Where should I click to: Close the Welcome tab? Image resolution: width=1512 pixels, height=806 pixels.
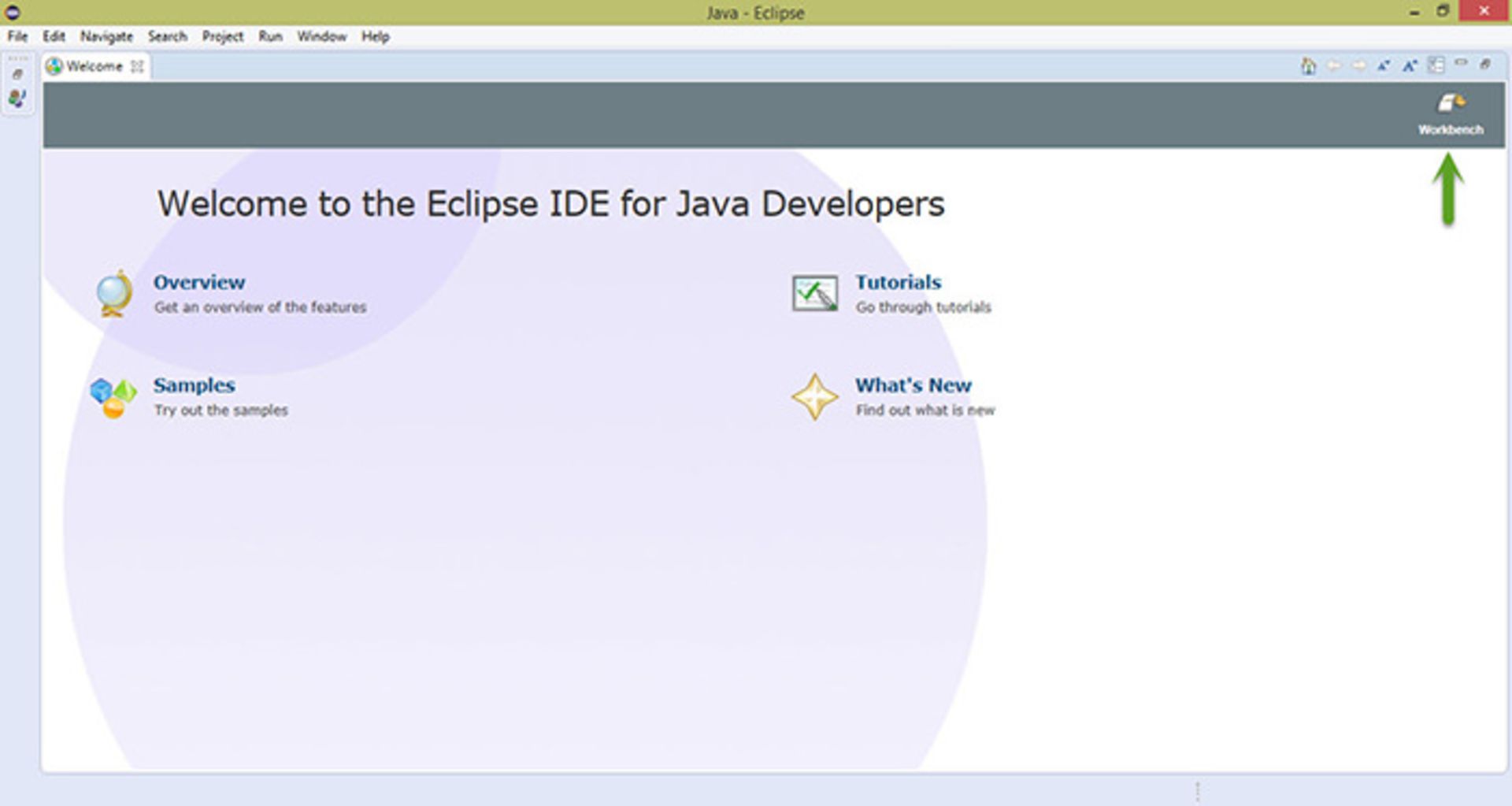pos(137,66)
